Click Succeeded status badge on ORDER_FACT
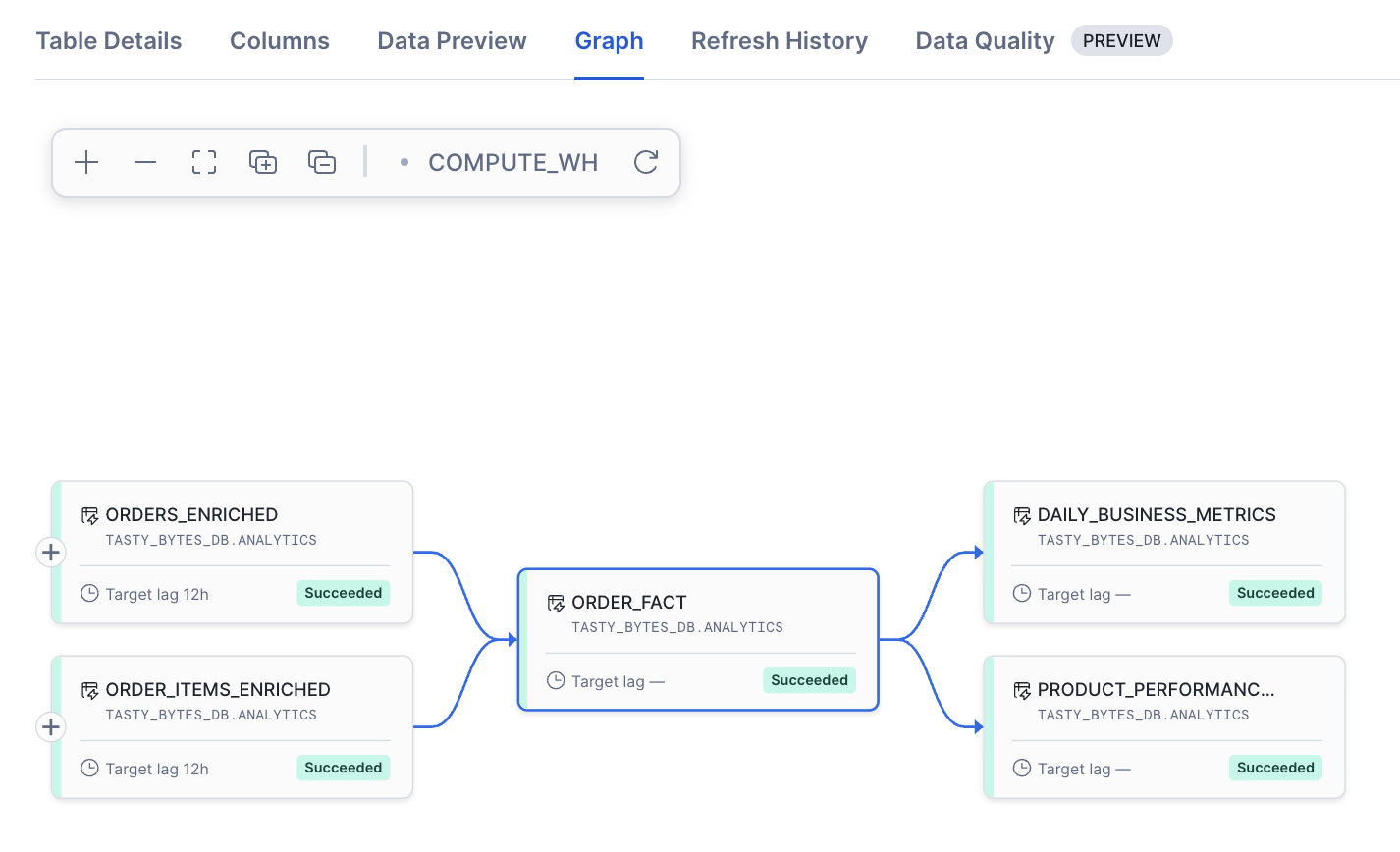 pyautogui.click(x=809, y=680)
